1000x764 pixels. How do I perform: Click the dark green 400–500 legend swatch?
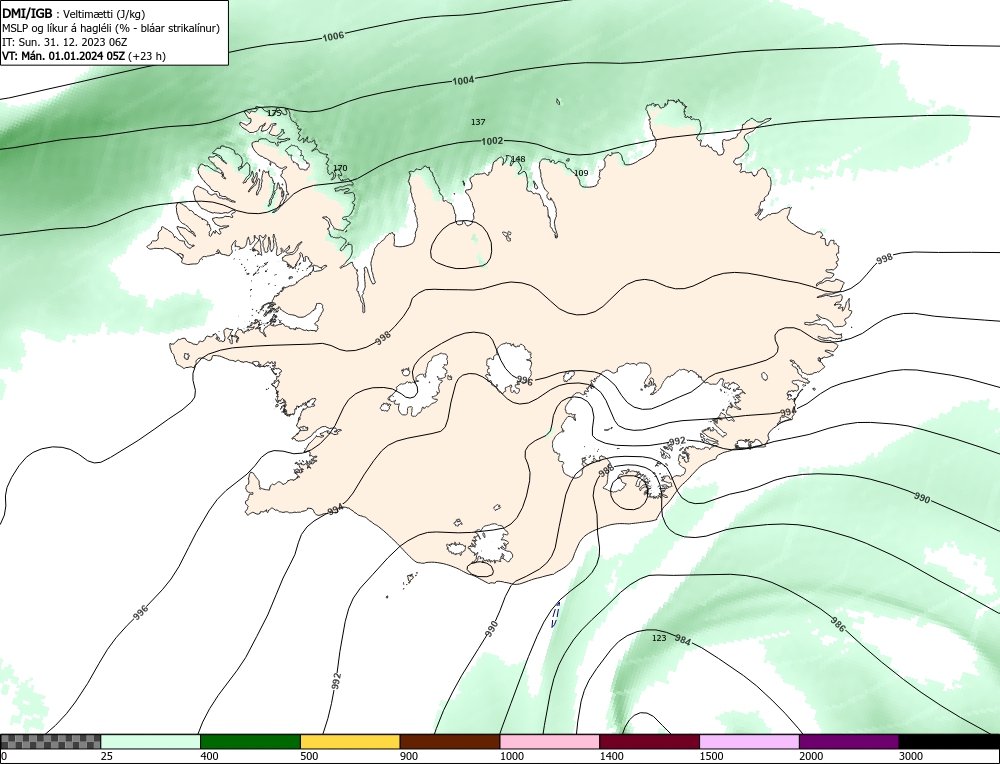point(250,742)
